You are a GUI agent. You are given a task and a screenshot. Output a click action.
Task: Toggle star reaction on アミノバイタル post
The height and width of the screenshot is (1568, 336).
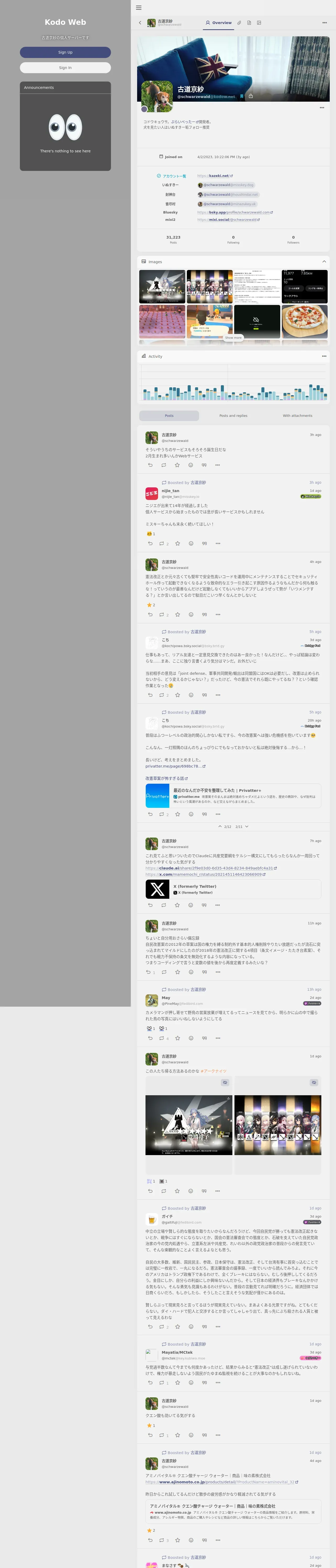151,1531
